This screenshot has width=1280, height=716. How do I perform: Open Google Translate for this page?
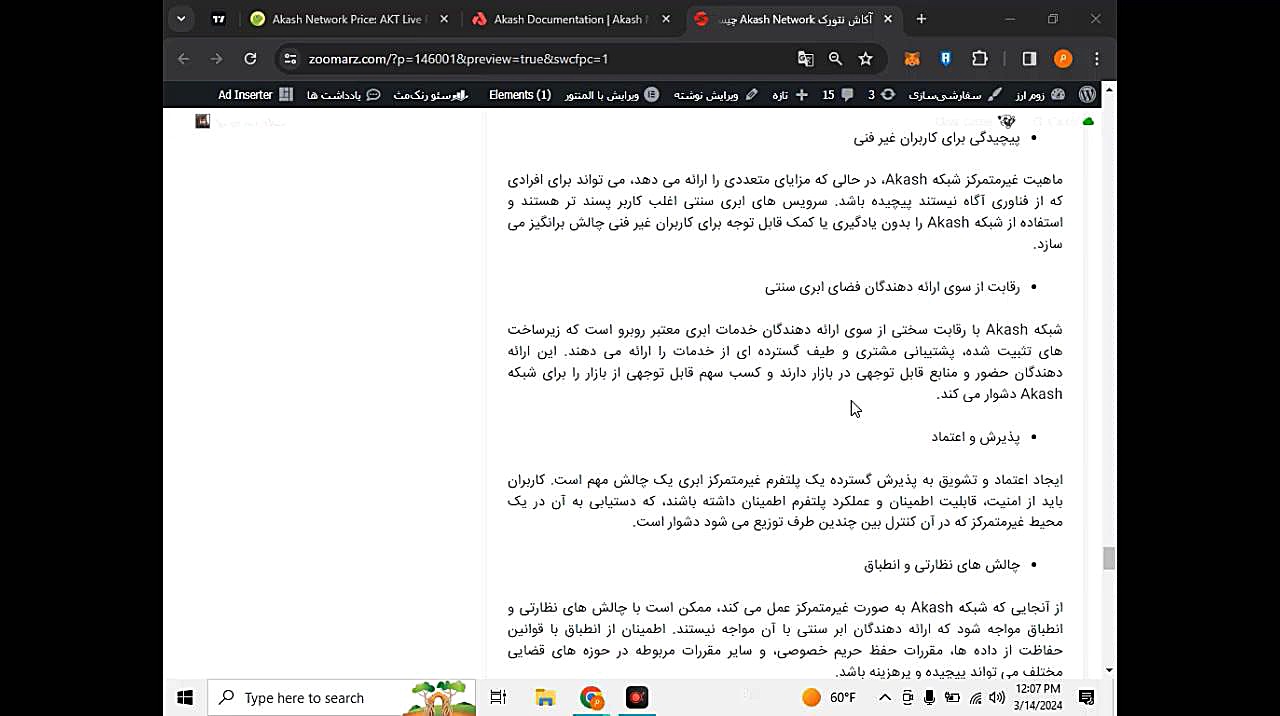pos(805,59)
